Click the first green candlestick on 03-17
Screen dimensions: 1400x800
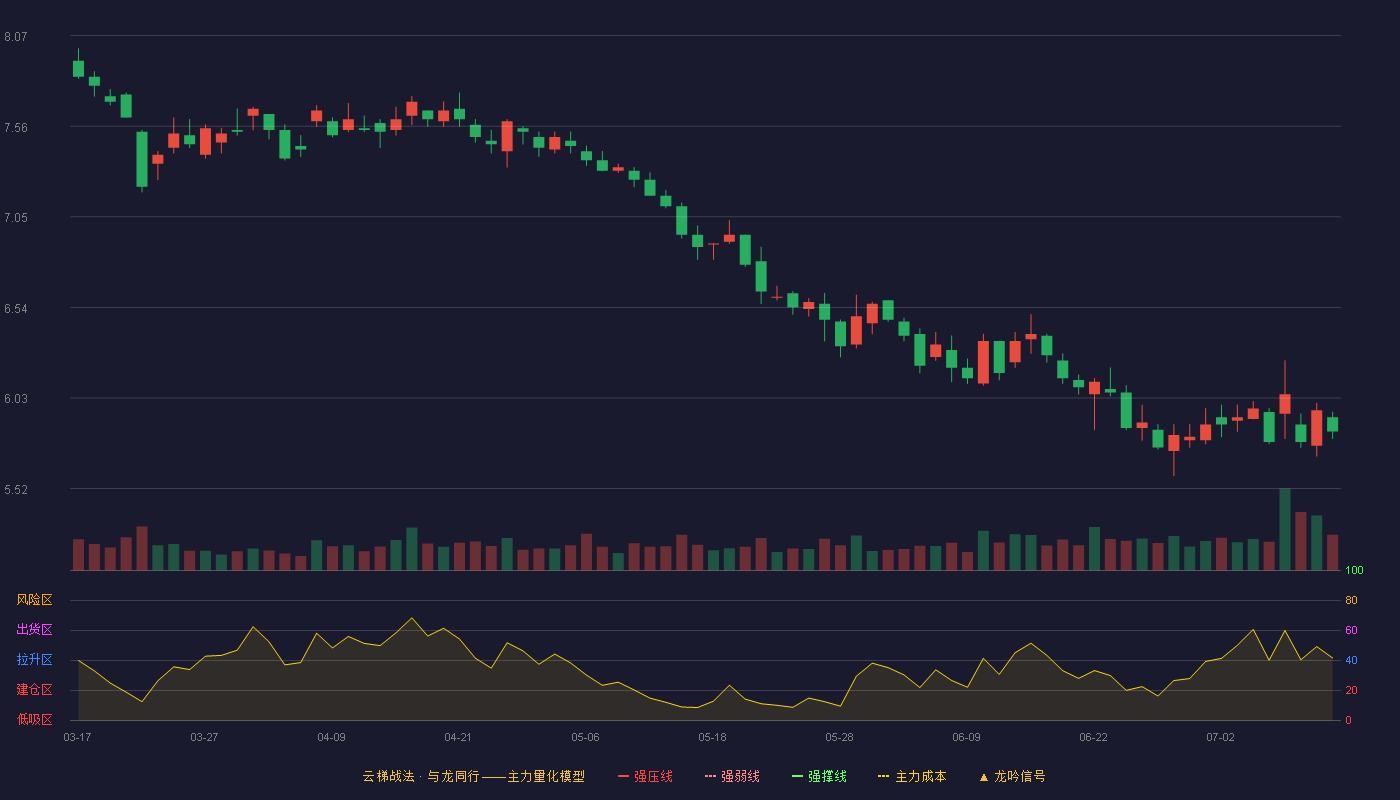78,68
